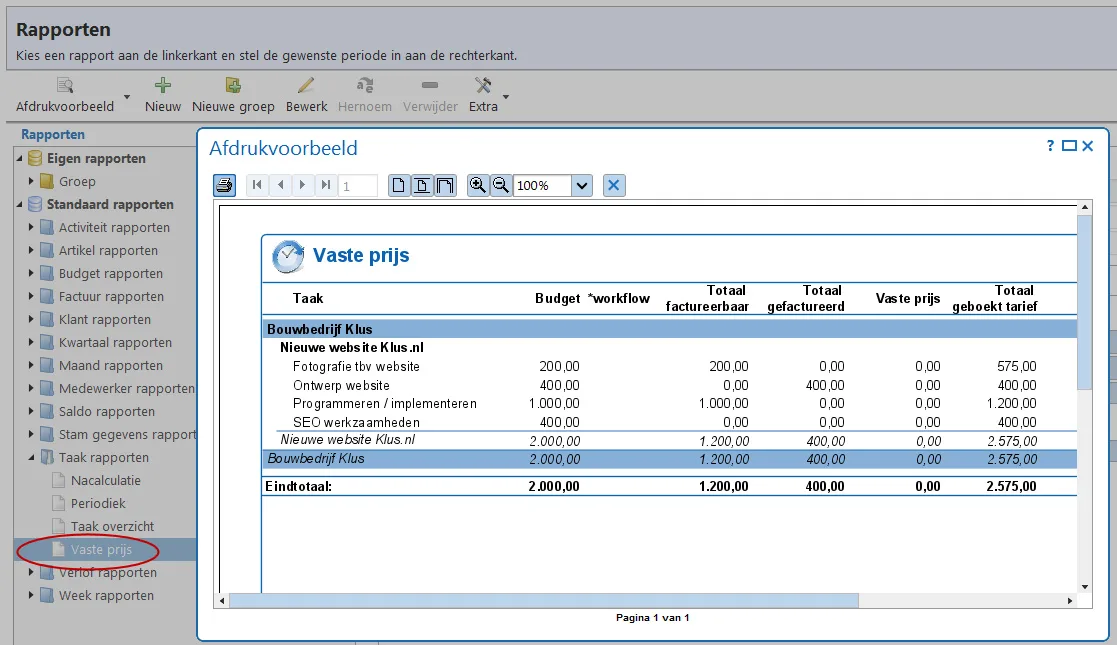Image resolution: width=1117 pixels, height=645 pixels.
Task: Click the Bewerk pencil icon
Action: click(306, 86)
